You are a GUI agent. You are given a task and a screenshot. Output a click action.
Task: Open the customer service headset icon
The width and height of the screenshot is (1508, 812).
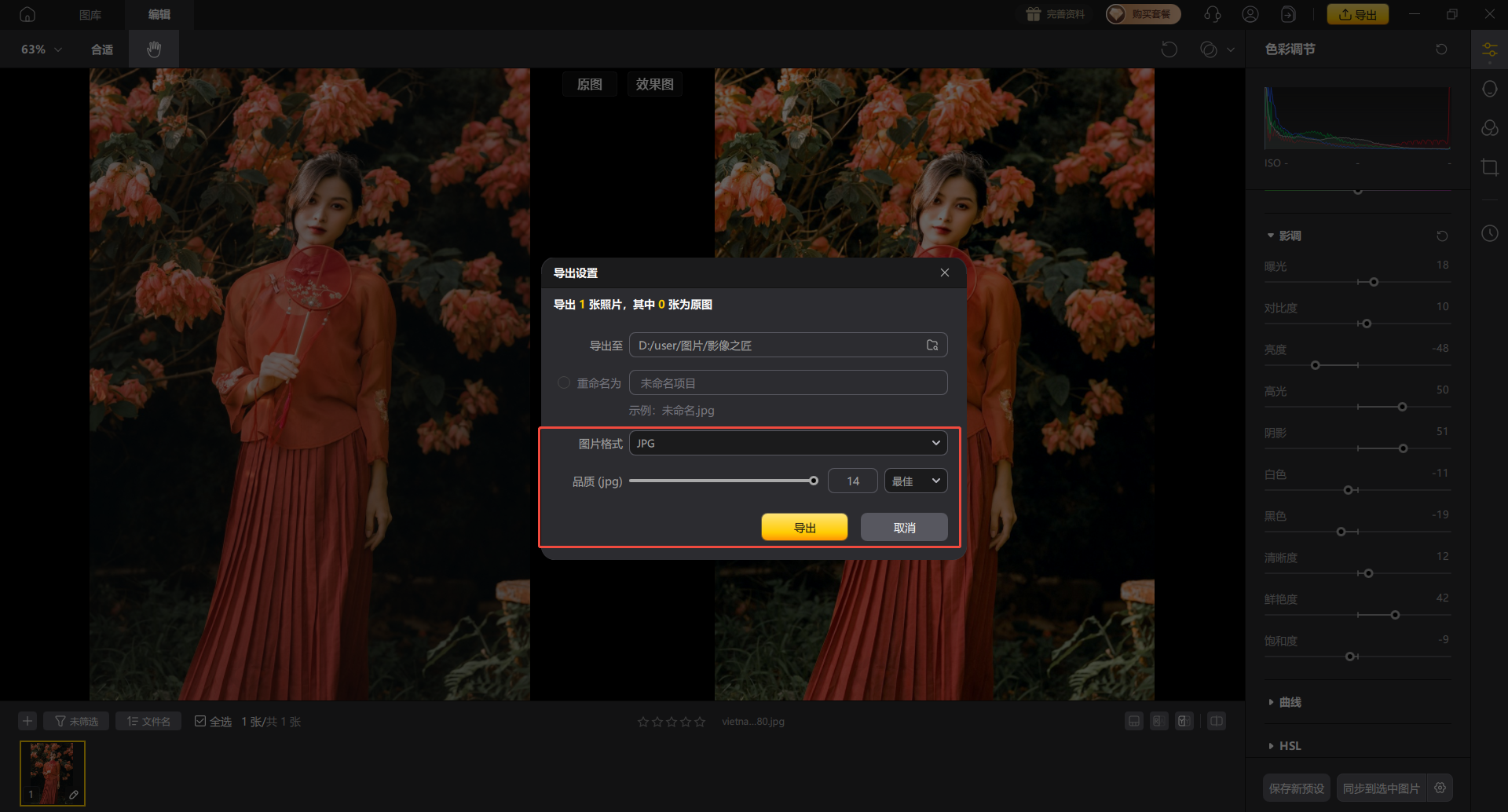point(1212,14)
